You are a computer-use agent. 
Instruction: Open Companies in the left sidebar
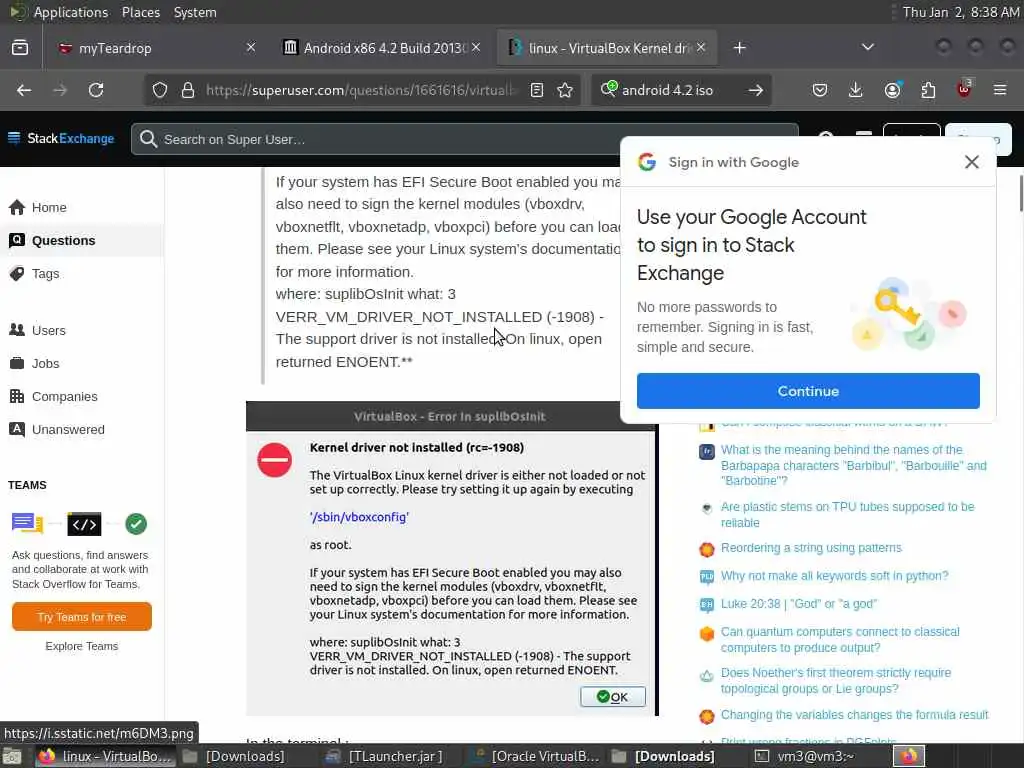[x=65, y=396]
